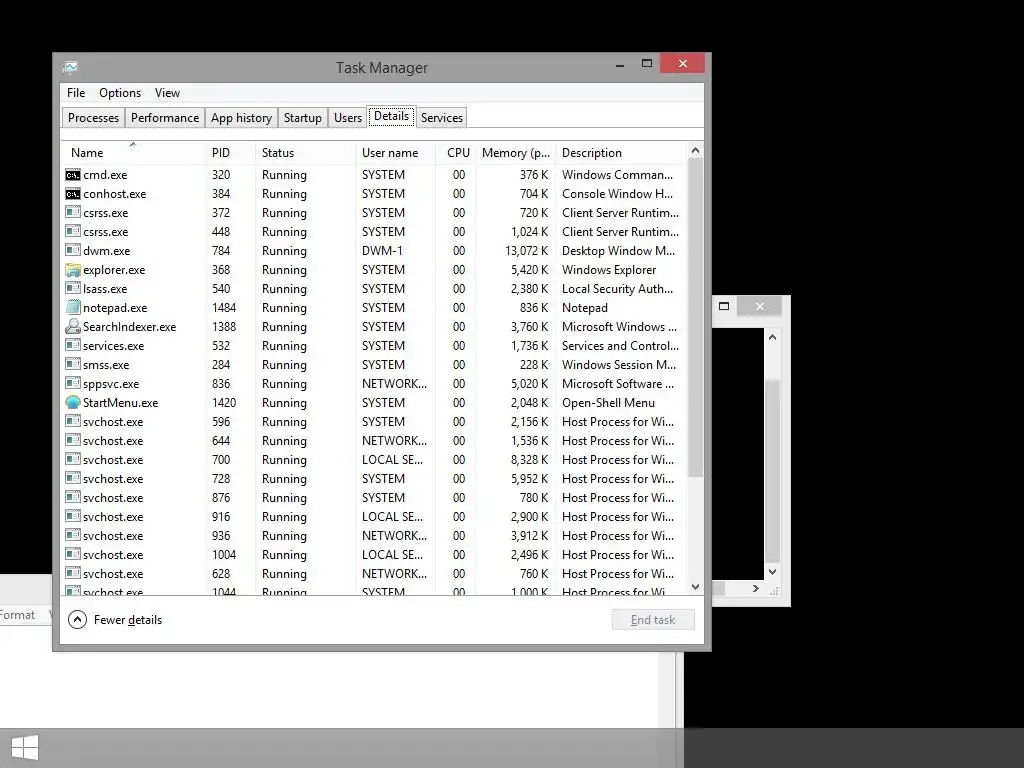Click the DWM-1 user name cell
Screen dimensions: 1024x768
(x=382, y=251)
